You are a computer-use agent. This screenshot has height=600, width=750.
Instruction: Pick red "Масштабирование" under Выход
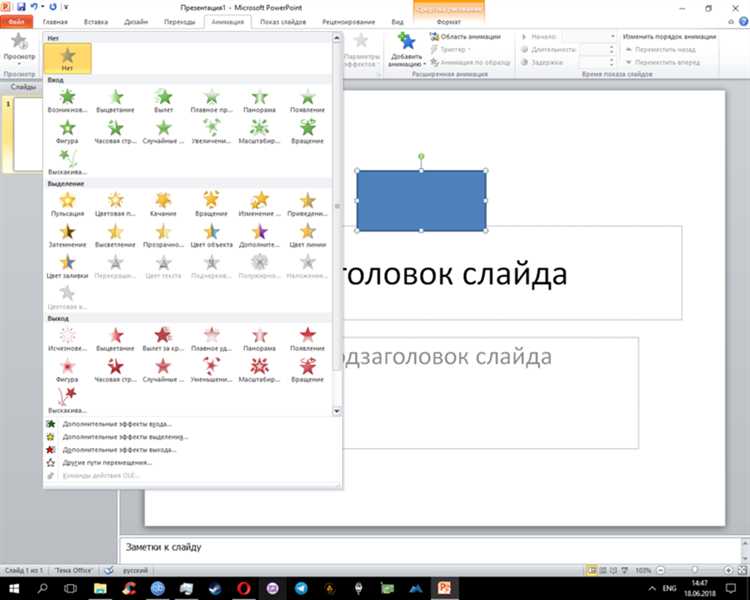259,371
